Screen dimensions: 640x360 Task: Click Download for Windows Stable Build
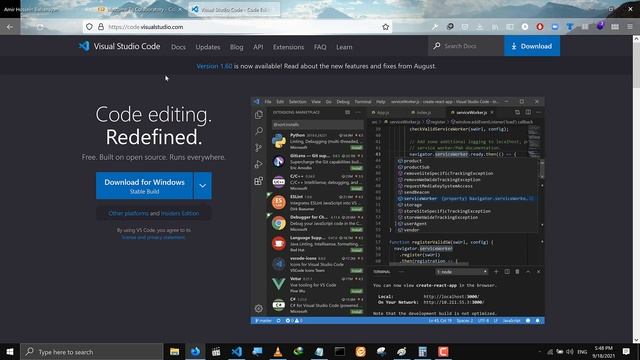(x=144, y=186)
